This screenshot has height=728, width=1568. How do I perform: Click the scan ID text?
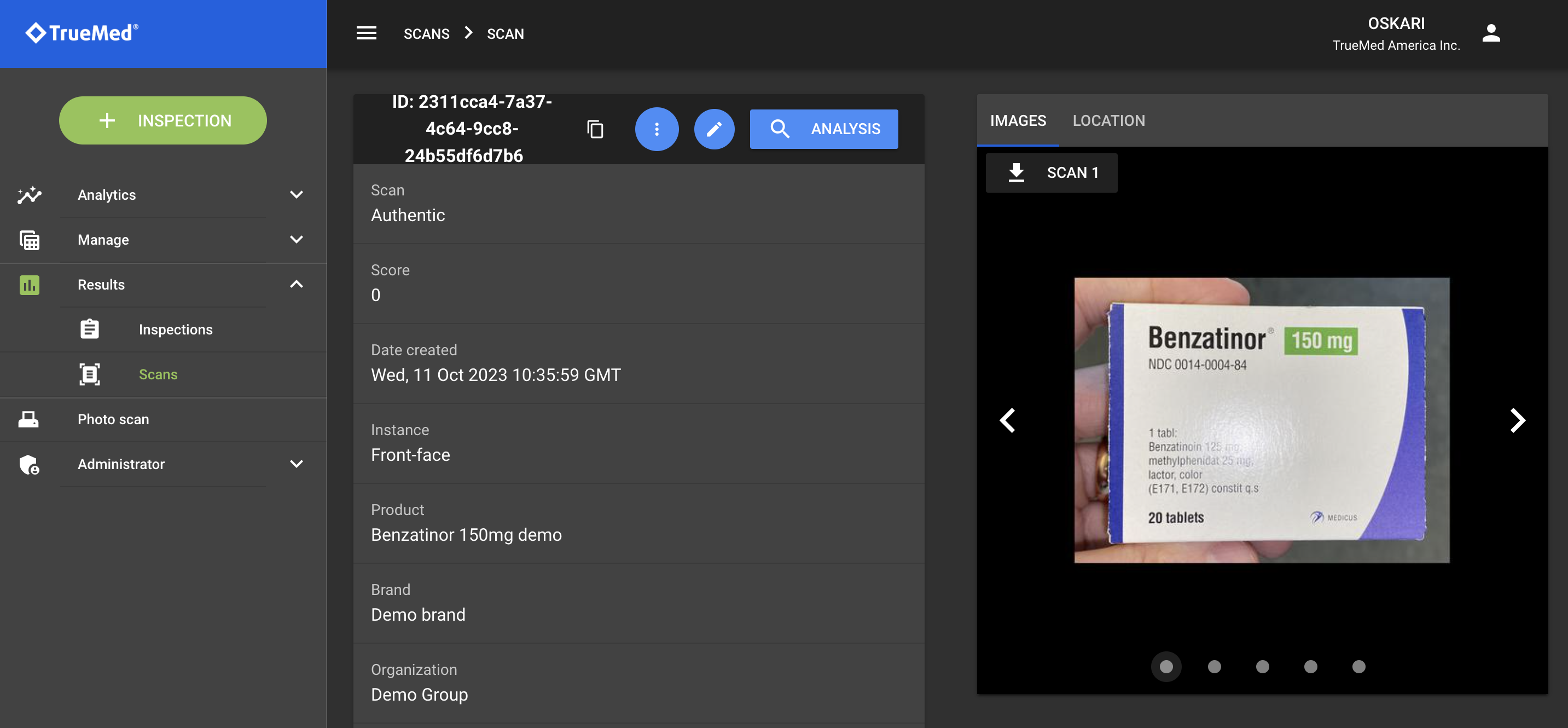(x=471, y=129)
